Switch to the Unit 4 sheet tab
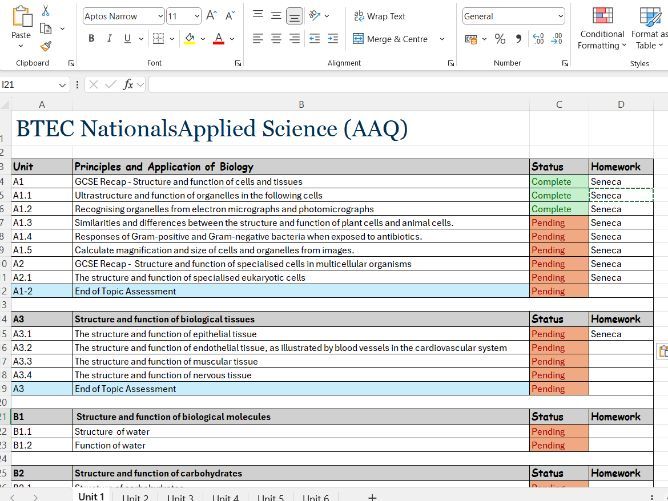 (225, 497)
